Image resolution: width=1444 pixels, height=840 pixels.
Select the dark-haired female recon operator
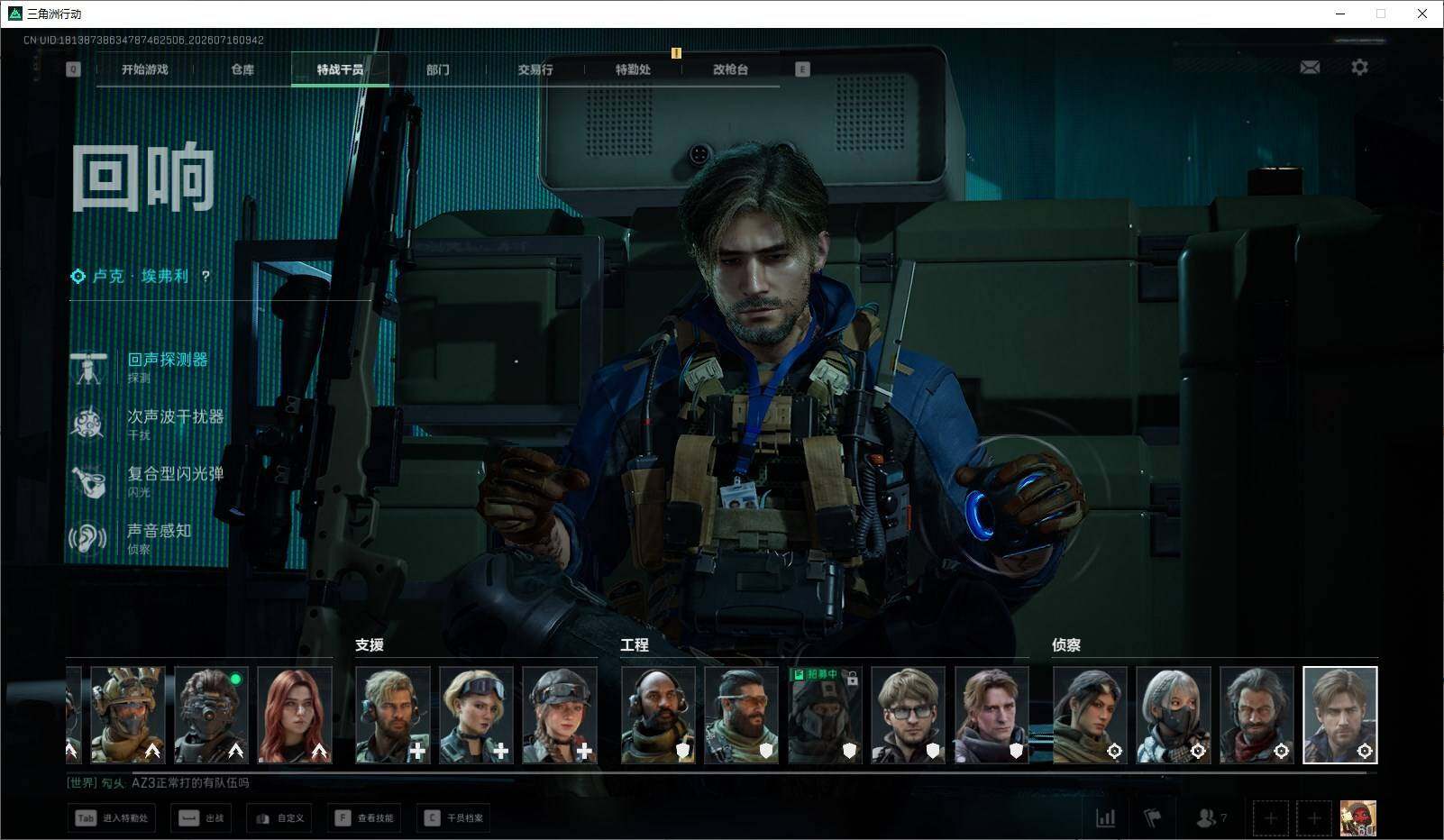1090,715
